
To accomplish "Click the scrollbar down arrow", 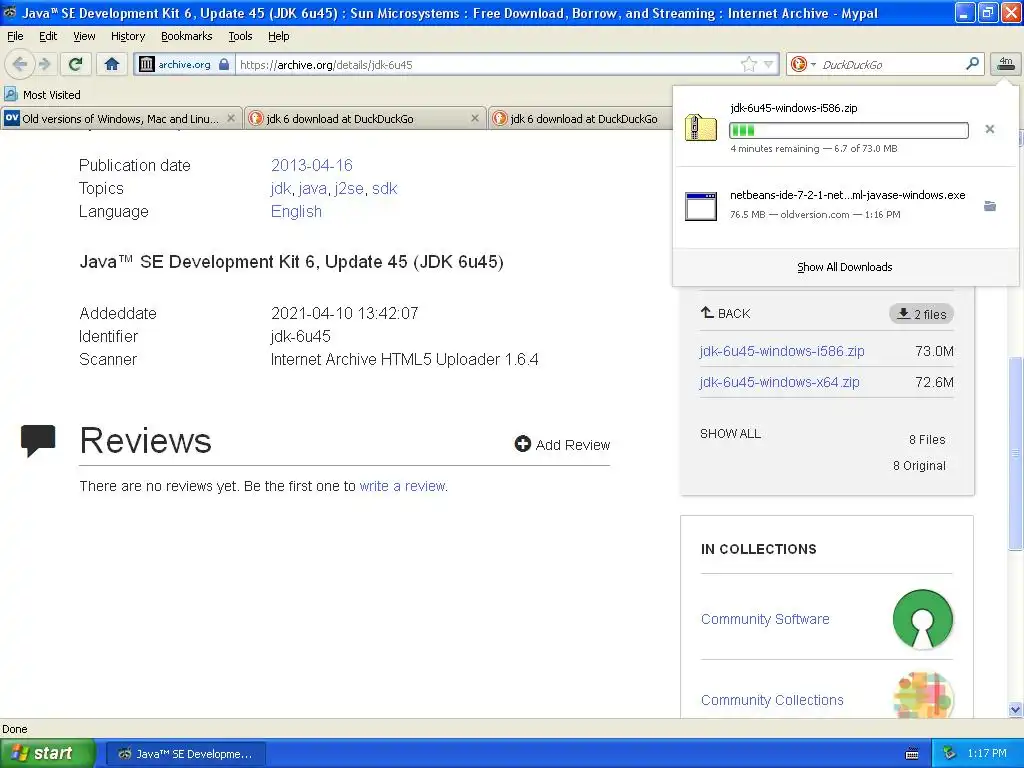I will (1015, 709).
